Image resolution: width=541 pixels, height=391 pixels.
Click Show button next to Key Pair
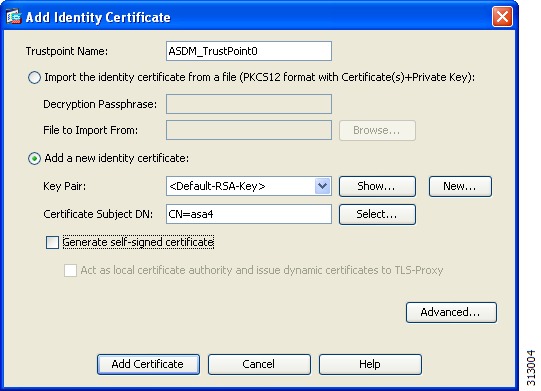[x=377, y=186]
